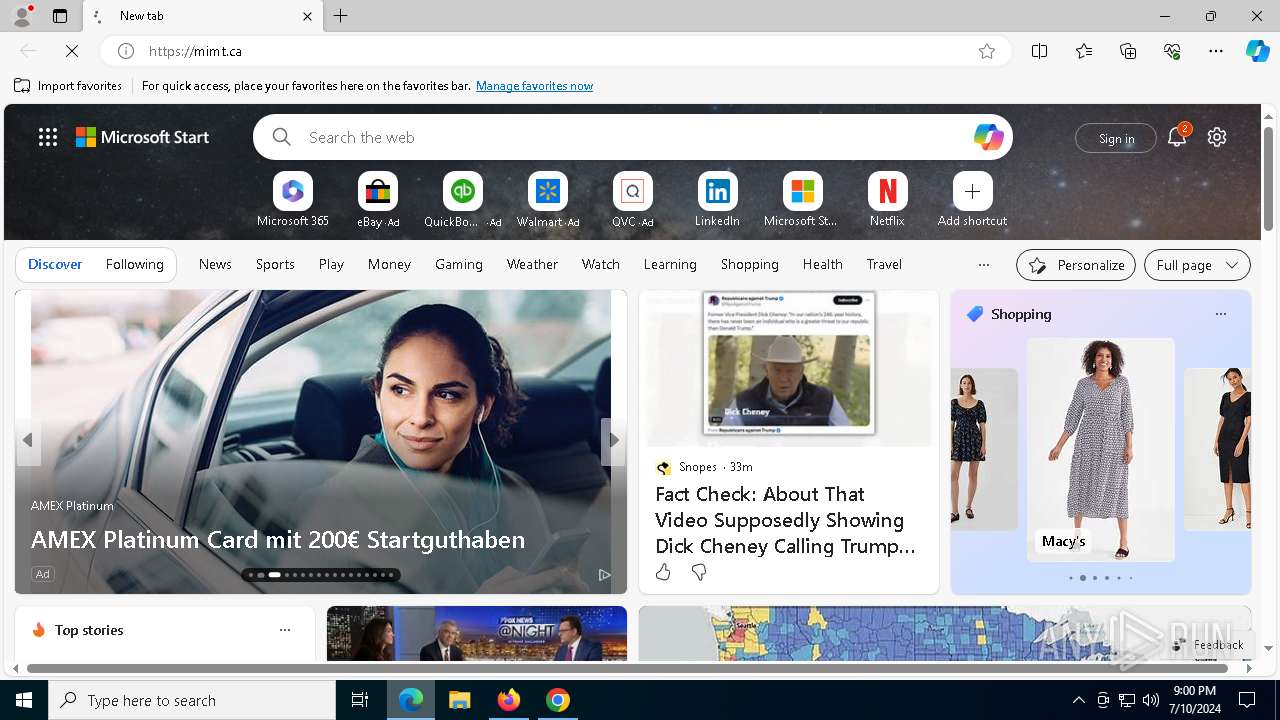Open Favorites toolbar icon
Viewport: 1280px width, 720px height.
1084,51
